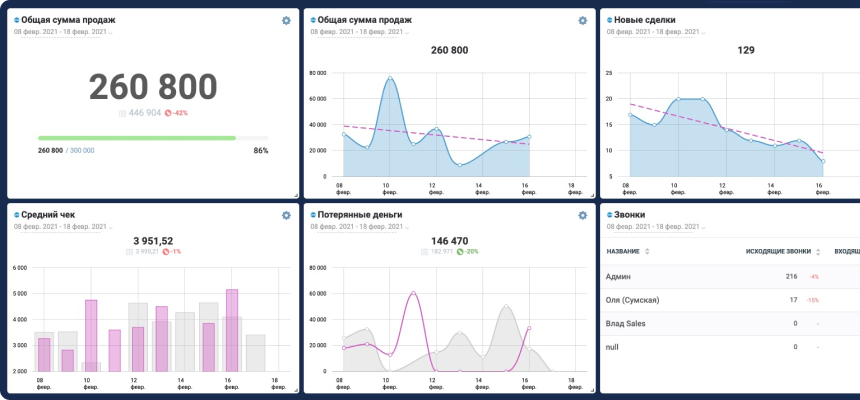Click the 300 000 goal value link
The width and height of the screenshot is (860, 400).
[x=82, y=151]
